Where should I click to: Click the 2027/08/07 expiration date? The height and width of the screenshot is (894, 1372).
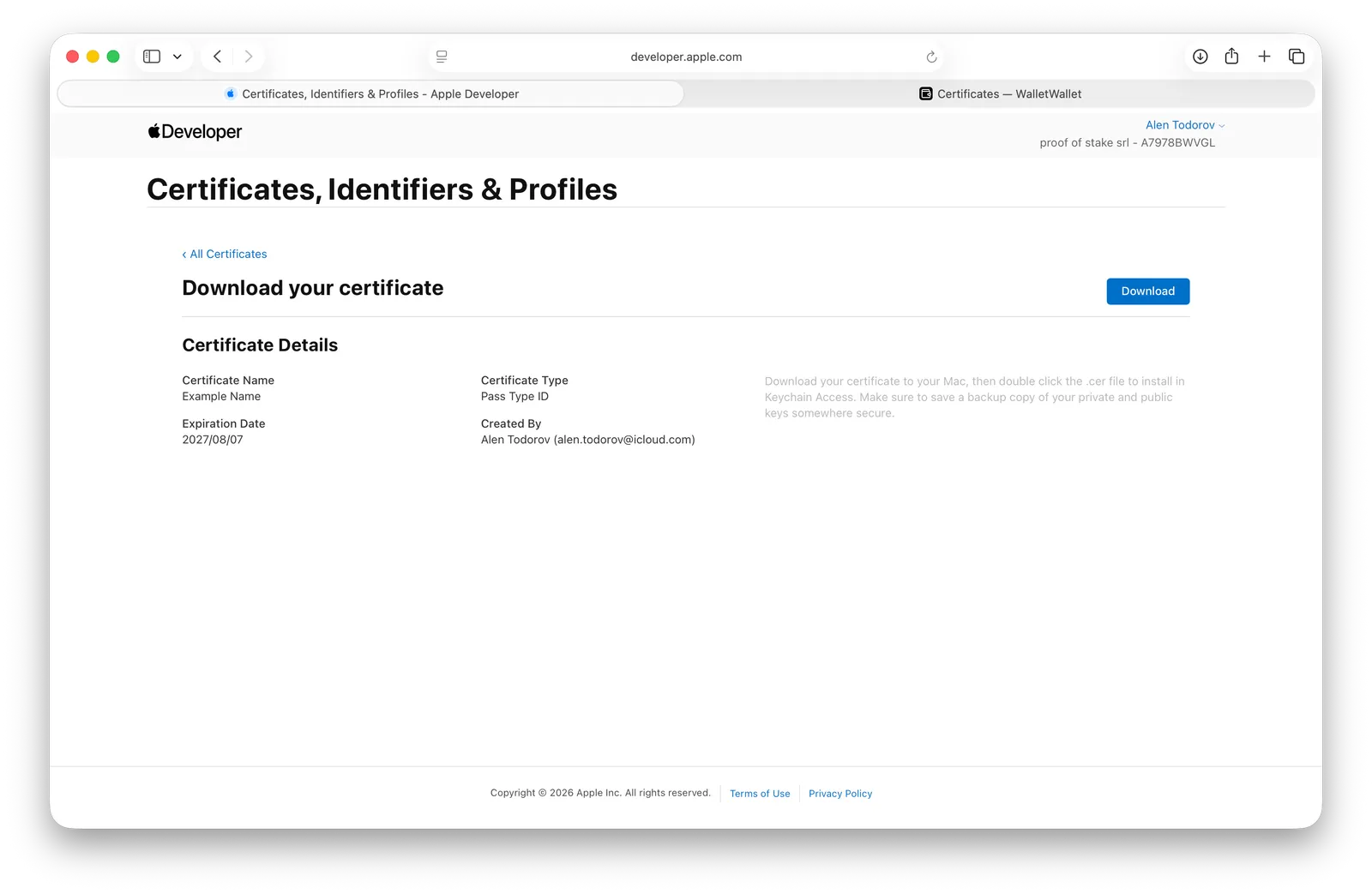pos(213,440)
